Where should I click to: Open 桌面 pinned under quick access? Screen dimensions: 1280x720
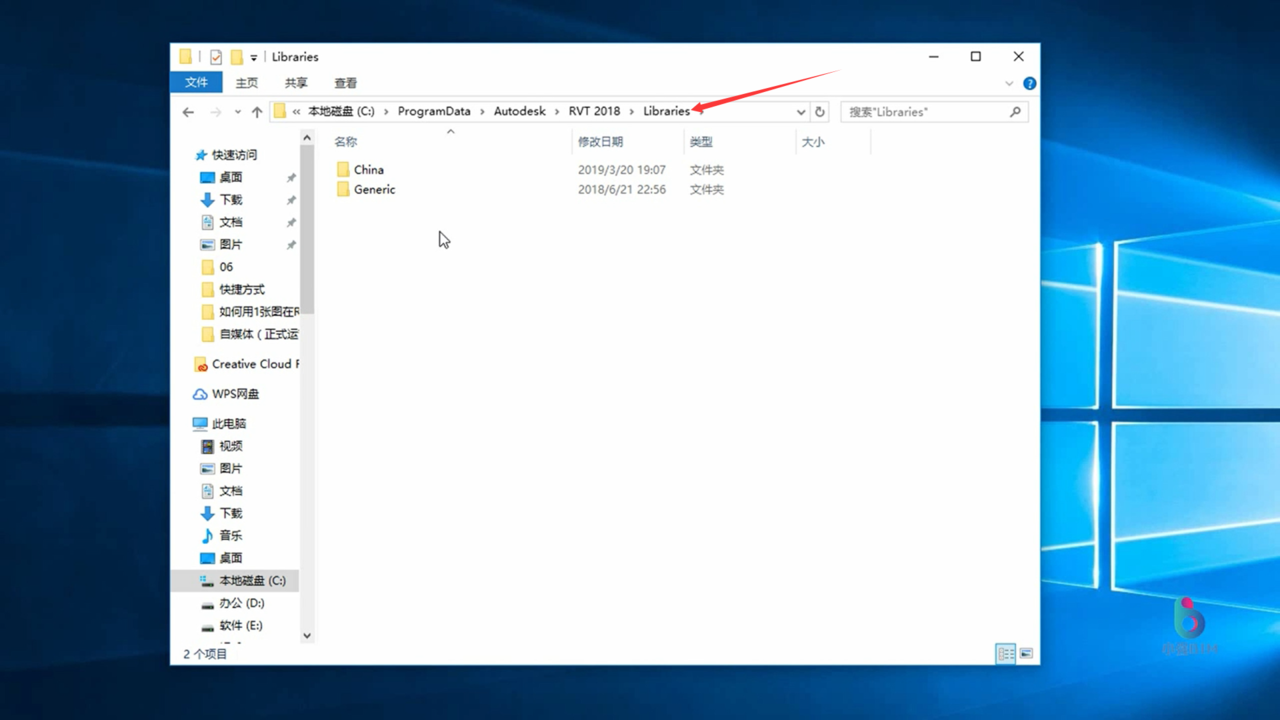(230, 177)
